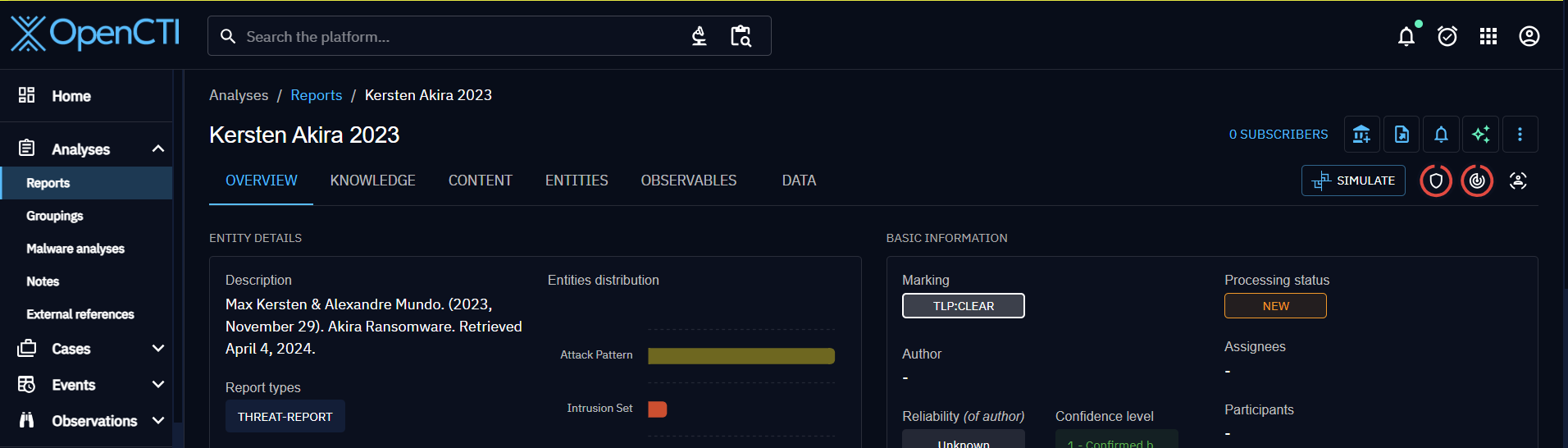Click the olive Attack Pattern distribution bar
Screen dimensions: 1568x448
point(741,355)
